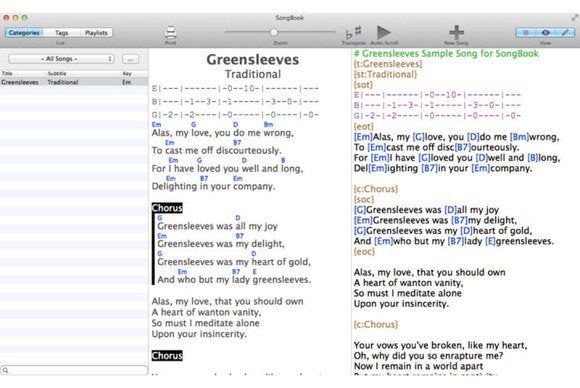Click viewer line 'Alas, my love, you do me wrong,'

tap(222, 132)
